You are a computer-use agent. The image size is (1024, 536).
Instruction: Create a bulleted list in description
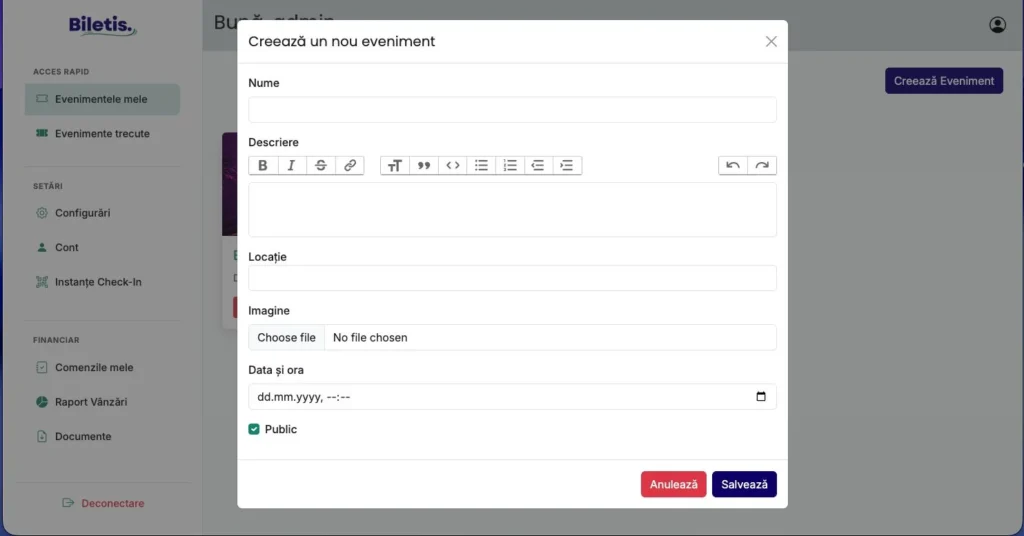click(481, 166)
